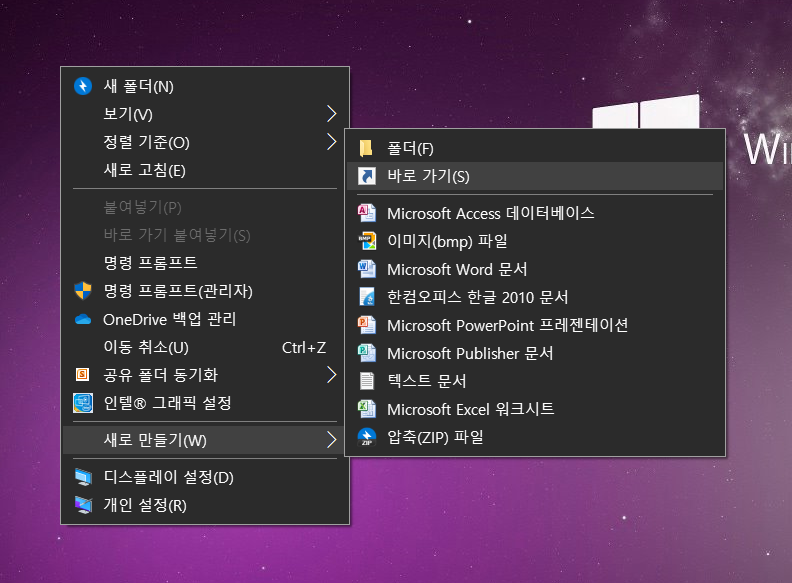The image size is (792, 583).
Task: Click the 바로 가기 shortcut arrow icon
Action: click(x=367, y=176)
